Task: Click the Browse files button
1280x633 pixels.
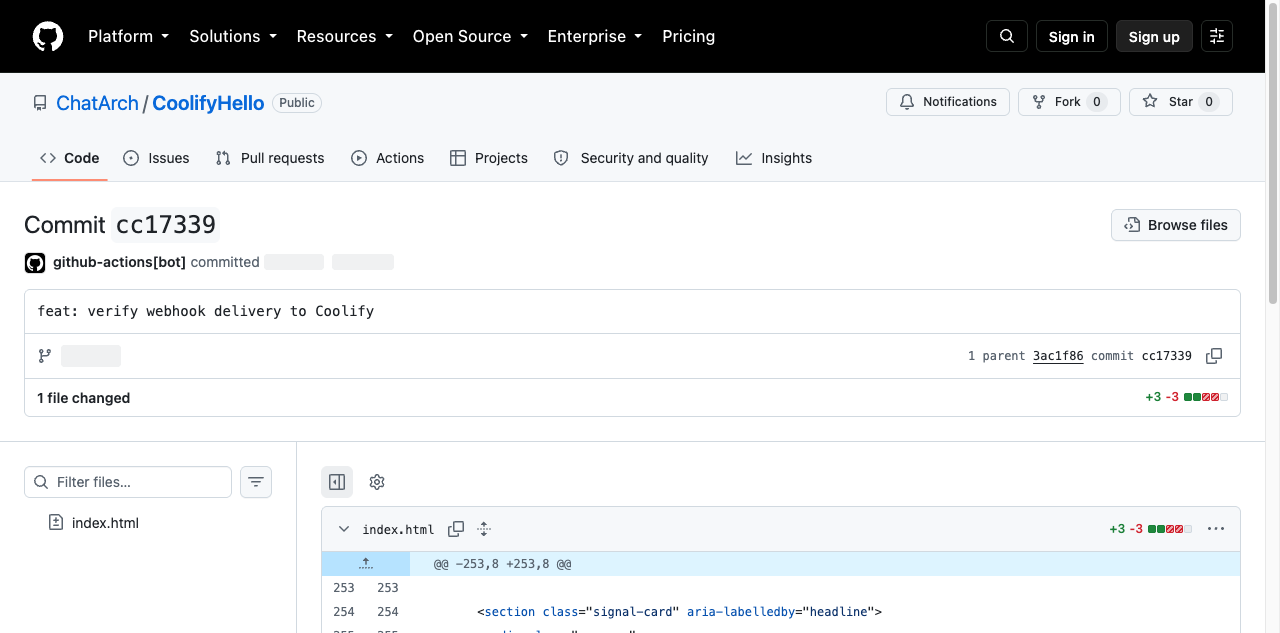Action: click(1176, 225)
